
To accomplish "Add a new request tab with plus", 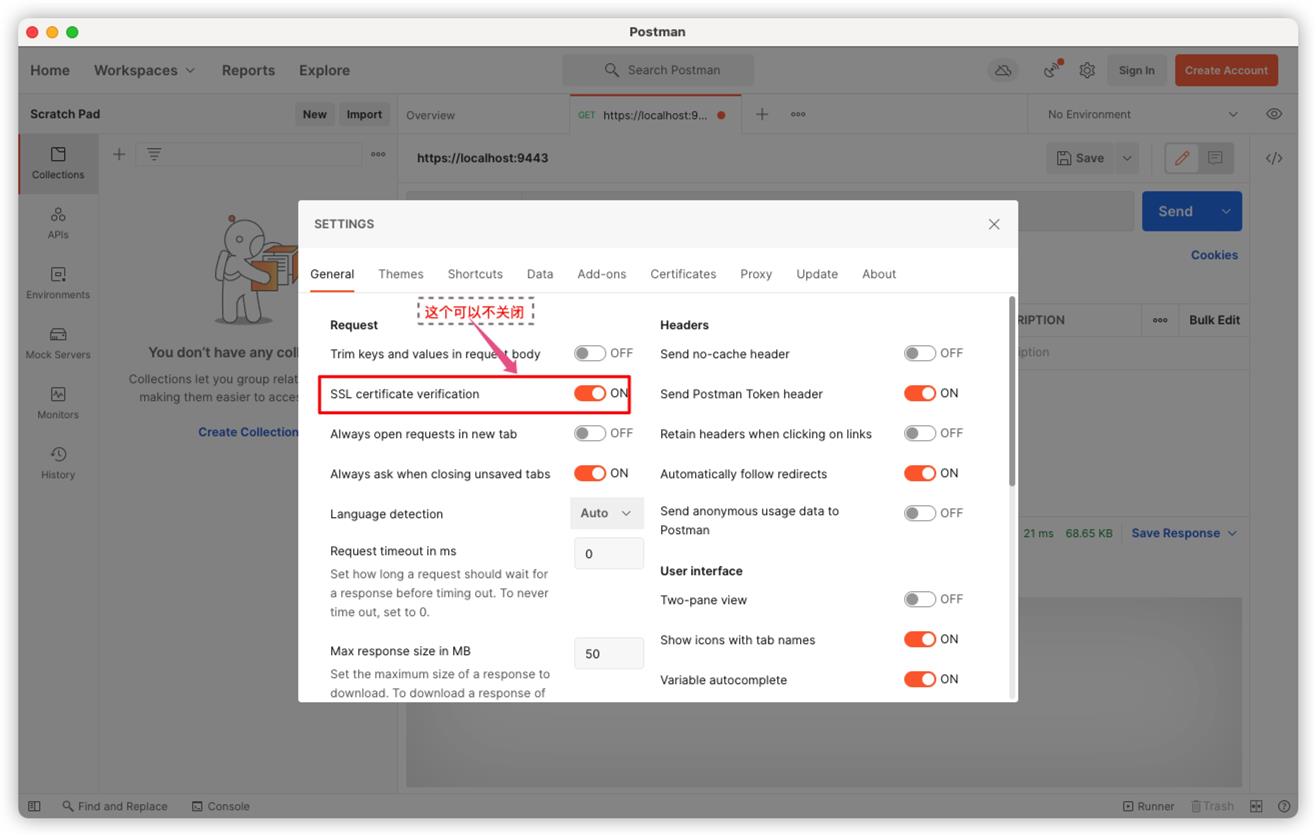I will pos(762,114).
